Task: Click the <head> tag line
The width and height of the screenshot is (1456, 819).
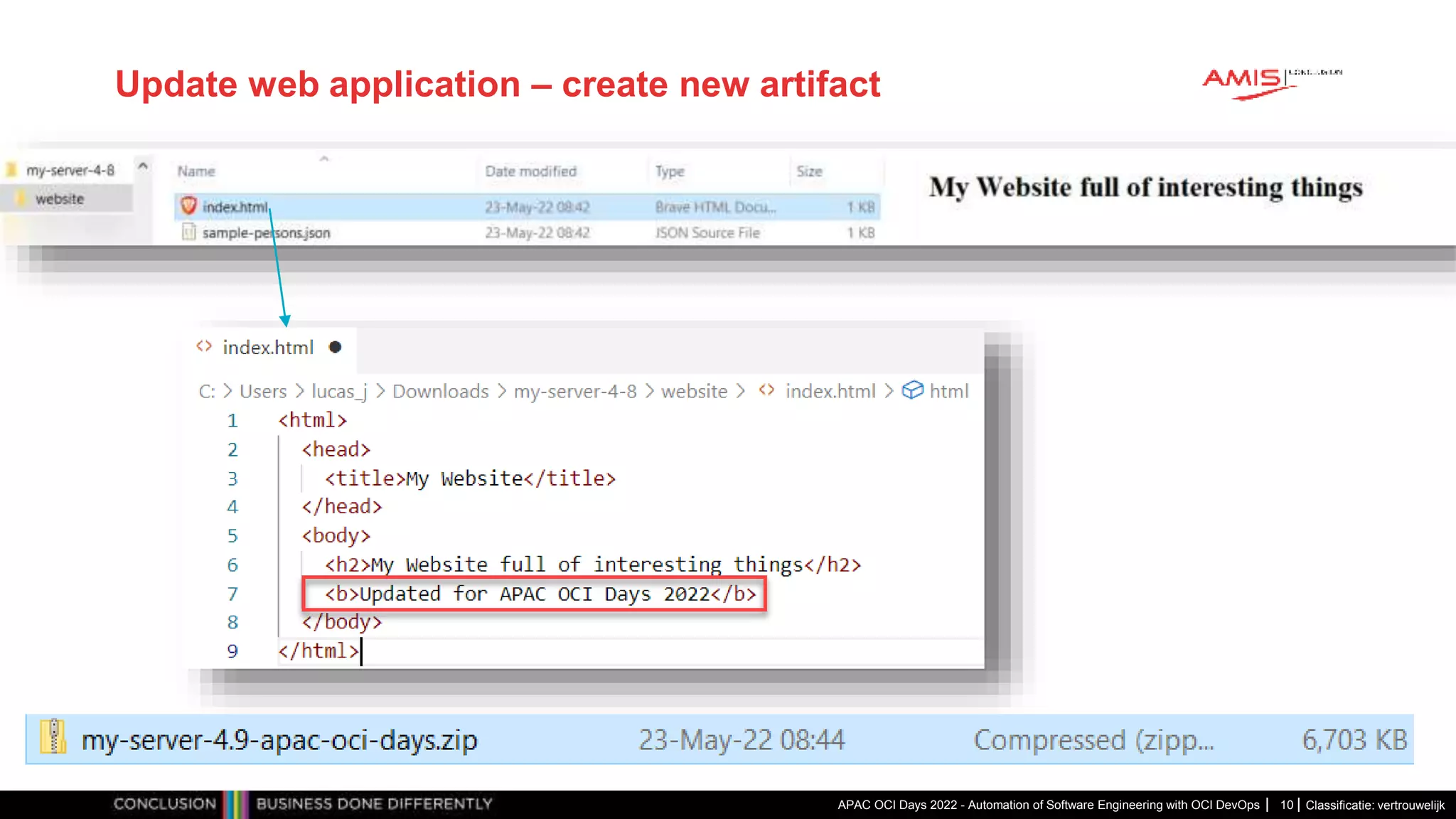Action: [336, 449]
